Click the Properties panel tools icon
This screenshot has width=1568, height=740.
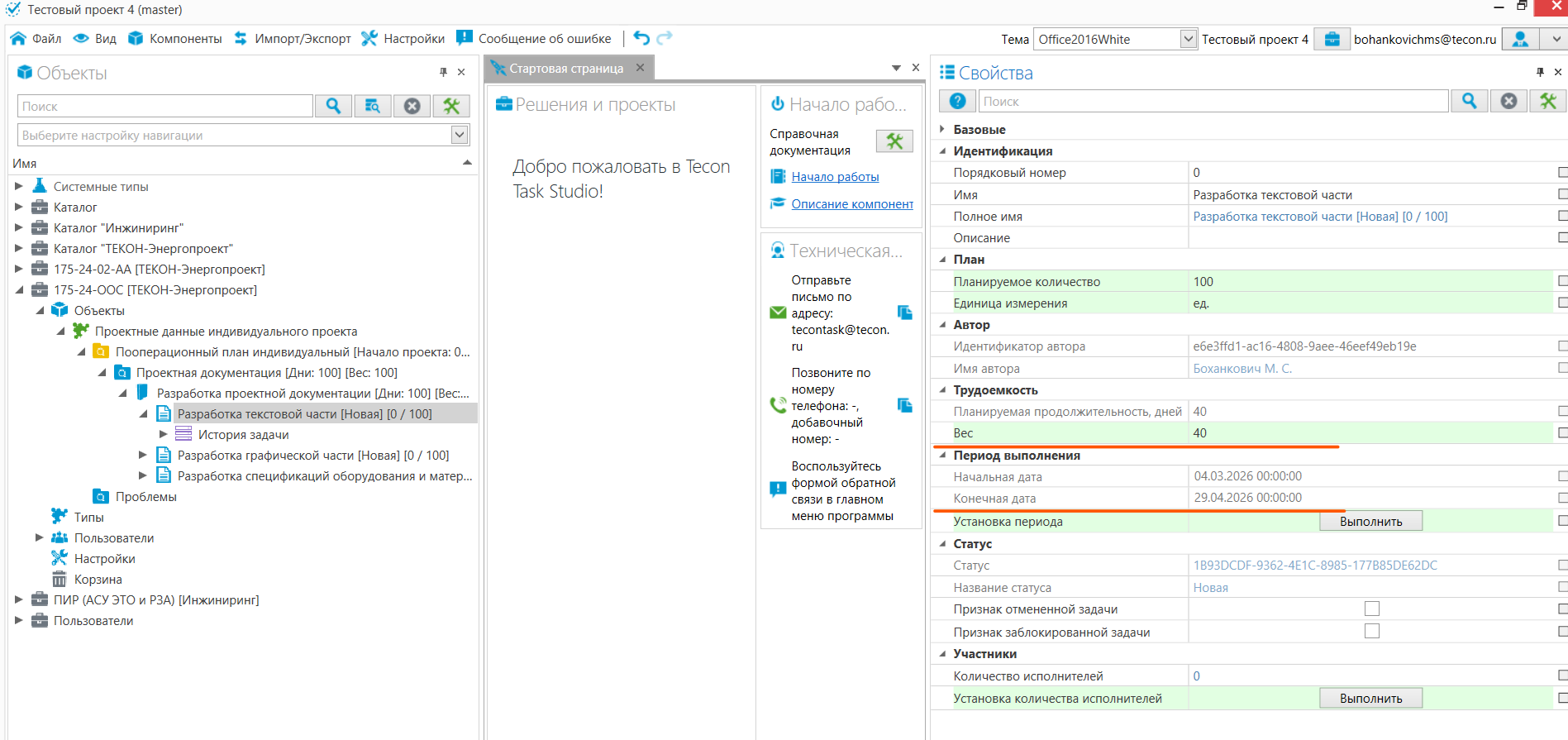1547,101
